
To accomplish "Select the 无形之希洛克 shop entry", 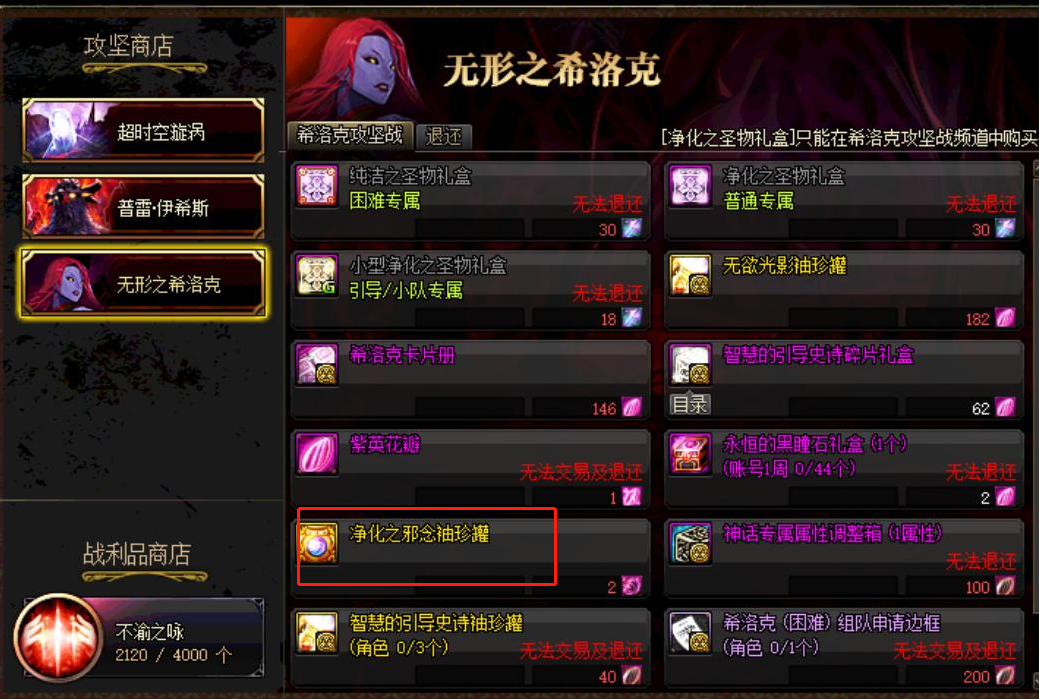I will [x=143, y=284].
